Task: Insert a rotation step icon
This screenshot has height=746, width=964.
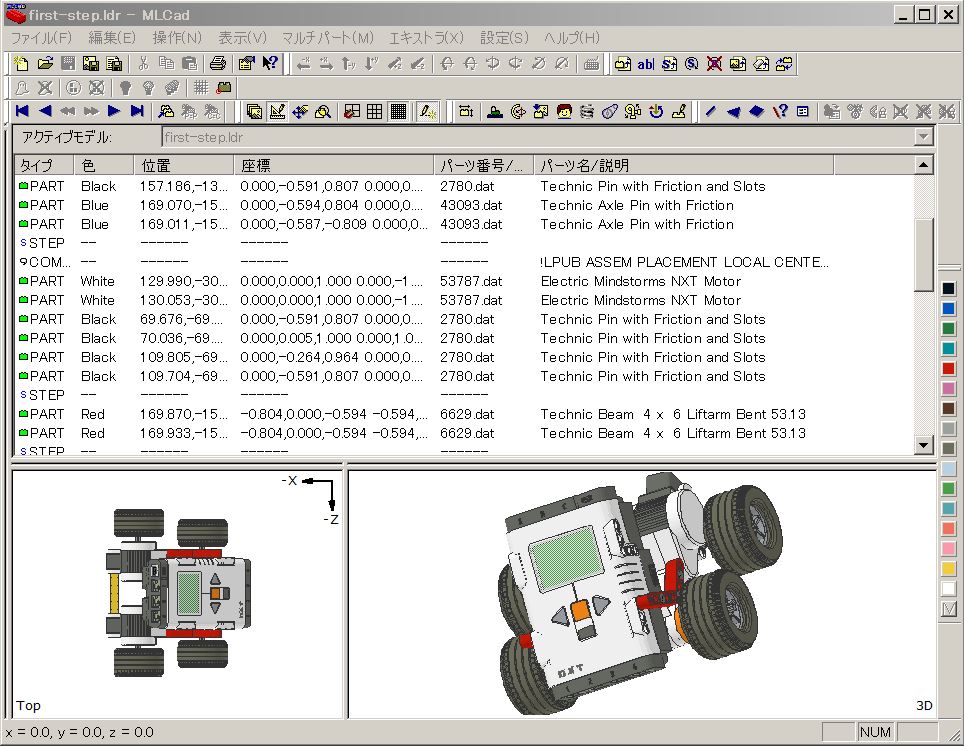Action: click(692, 63)
